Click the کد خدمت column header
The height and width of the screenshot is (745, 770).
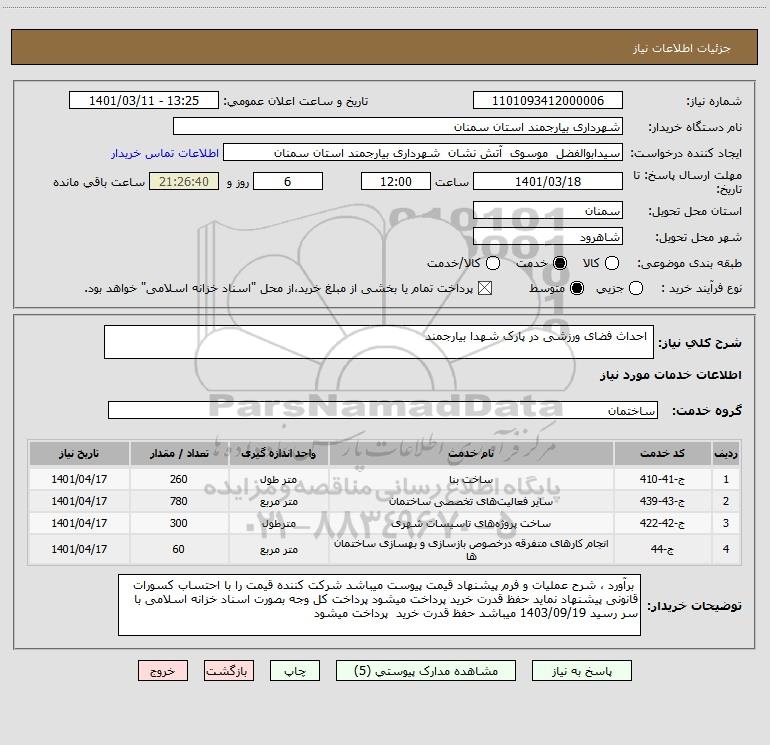[662, 453]
